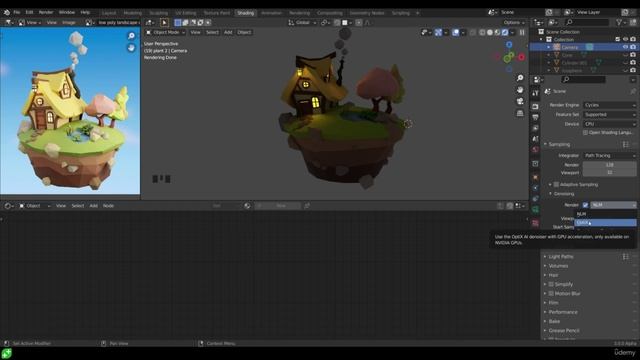Open the Render menu
The image size is (640, 360).
[46, 12]
